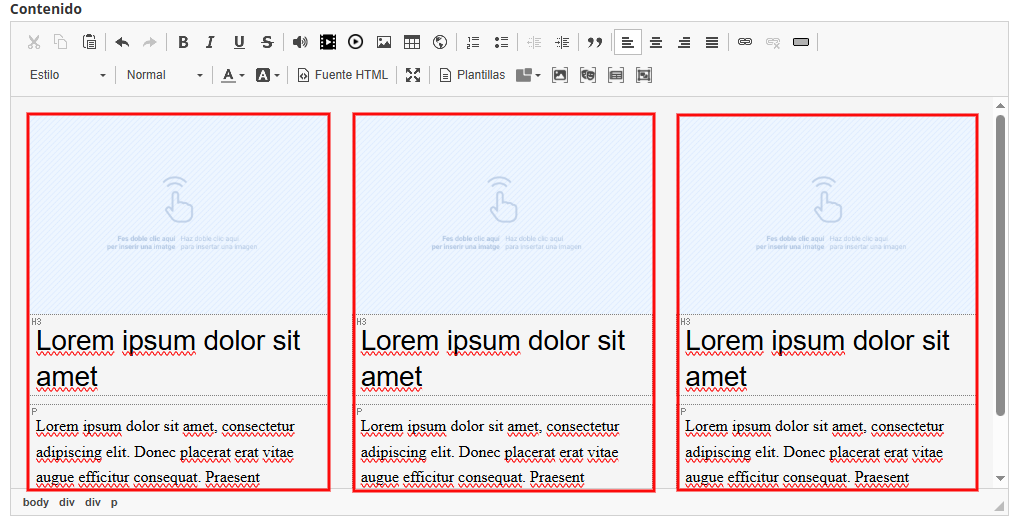The image size is (1017, 522).
Task: Click the Fuente HTML button
Action: 342,75
